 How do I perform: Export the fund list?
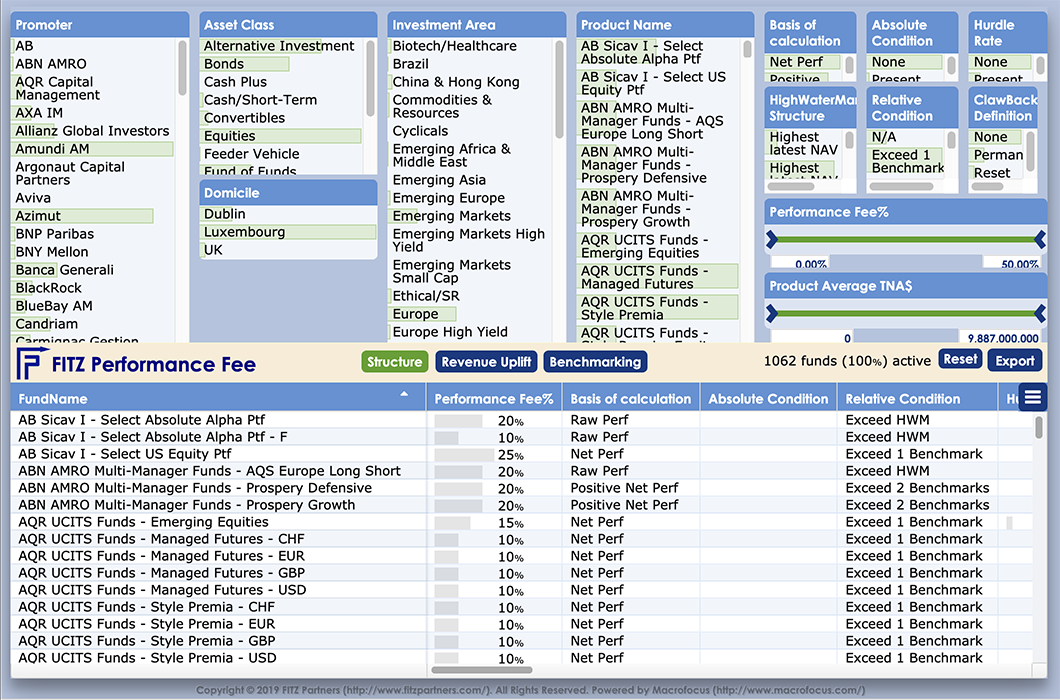[1015, 360]
